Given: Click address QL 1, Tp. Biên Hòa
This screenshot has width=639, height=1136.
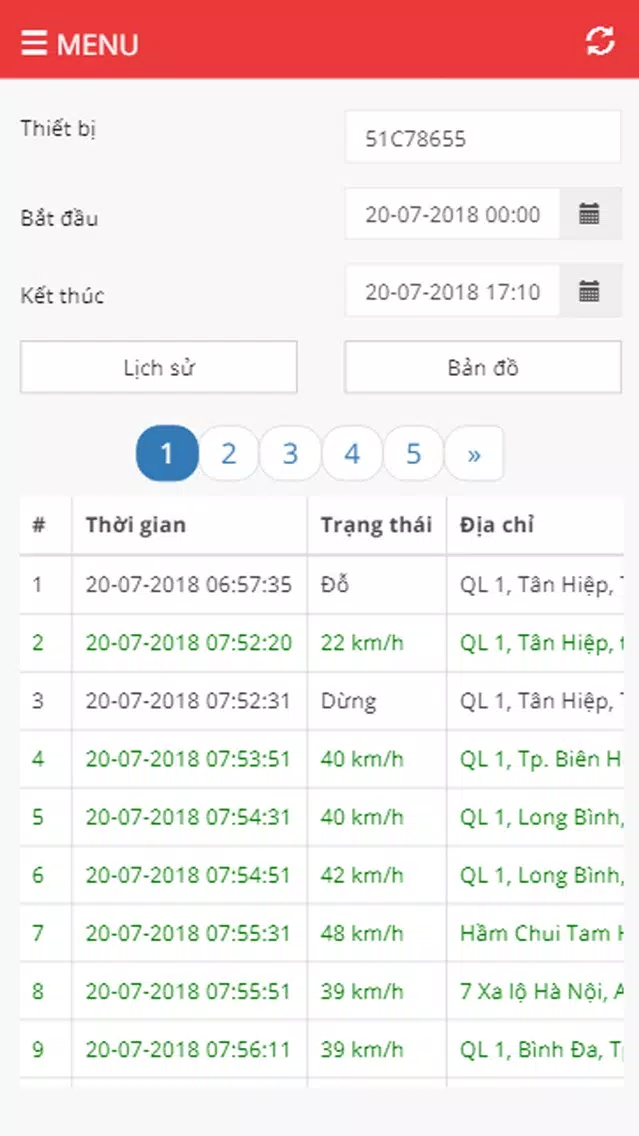Looking at the screenshot, I should 541,759.
